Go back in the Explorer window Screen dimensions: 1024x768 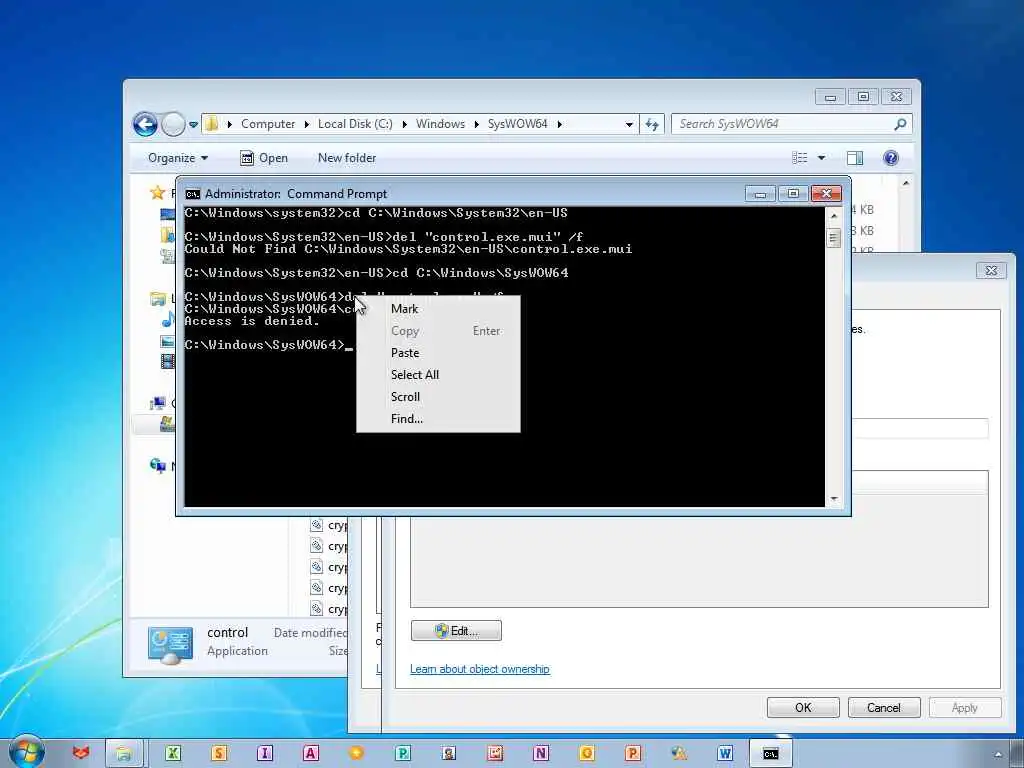pos(145,124)
